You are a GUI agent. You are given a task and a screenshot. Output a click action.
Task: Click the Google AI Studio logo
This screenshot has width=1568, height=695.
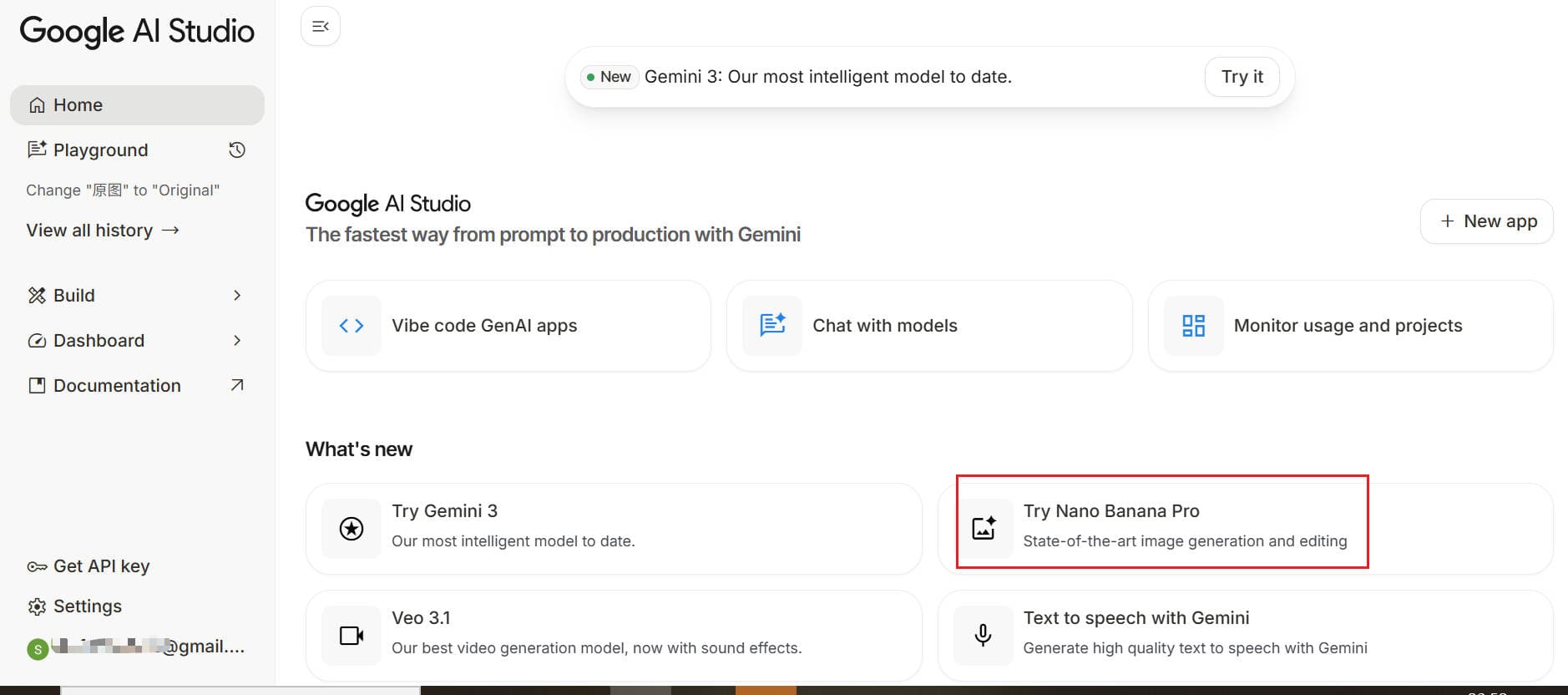(137, 32)
